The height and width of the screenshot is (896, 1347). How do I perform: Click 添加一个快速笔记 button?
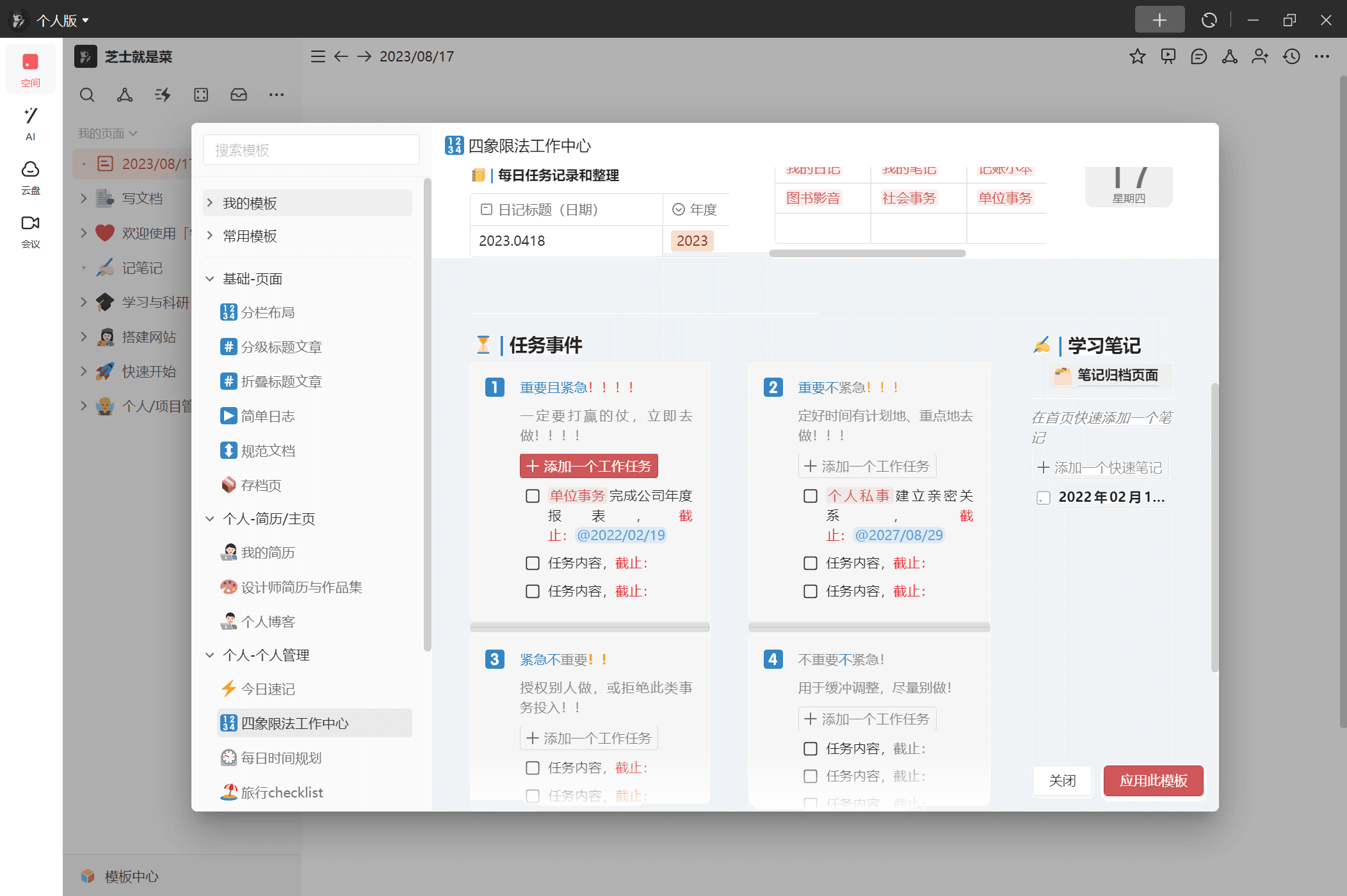click(x=1099, y=468)
